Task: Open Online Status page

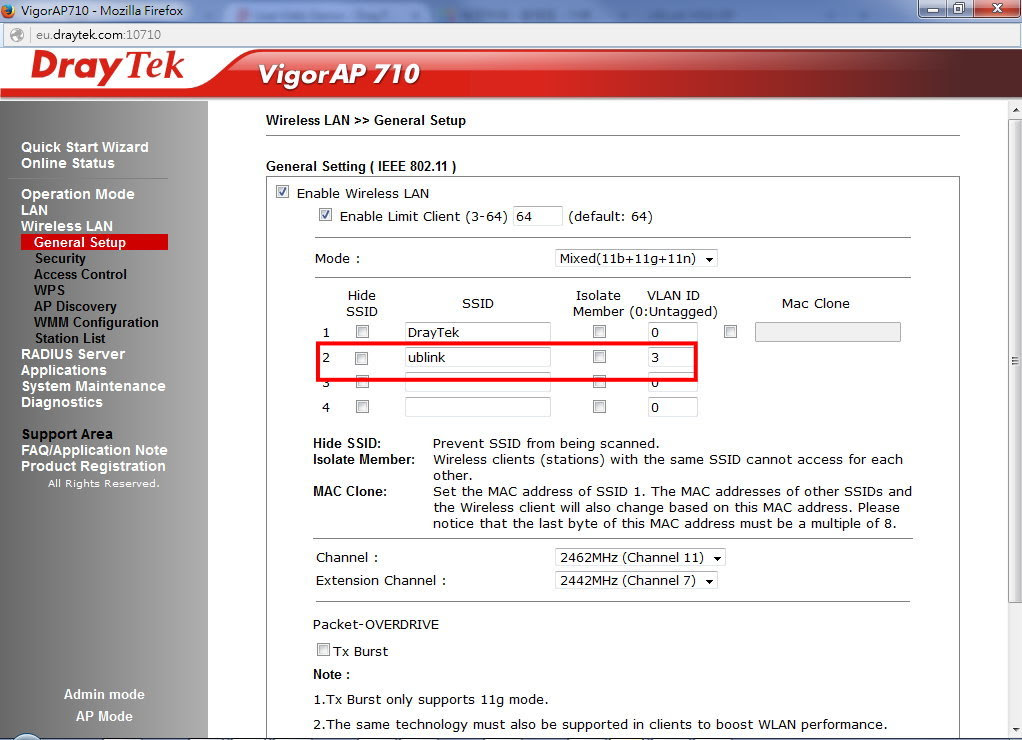Action: coord(68,163)
